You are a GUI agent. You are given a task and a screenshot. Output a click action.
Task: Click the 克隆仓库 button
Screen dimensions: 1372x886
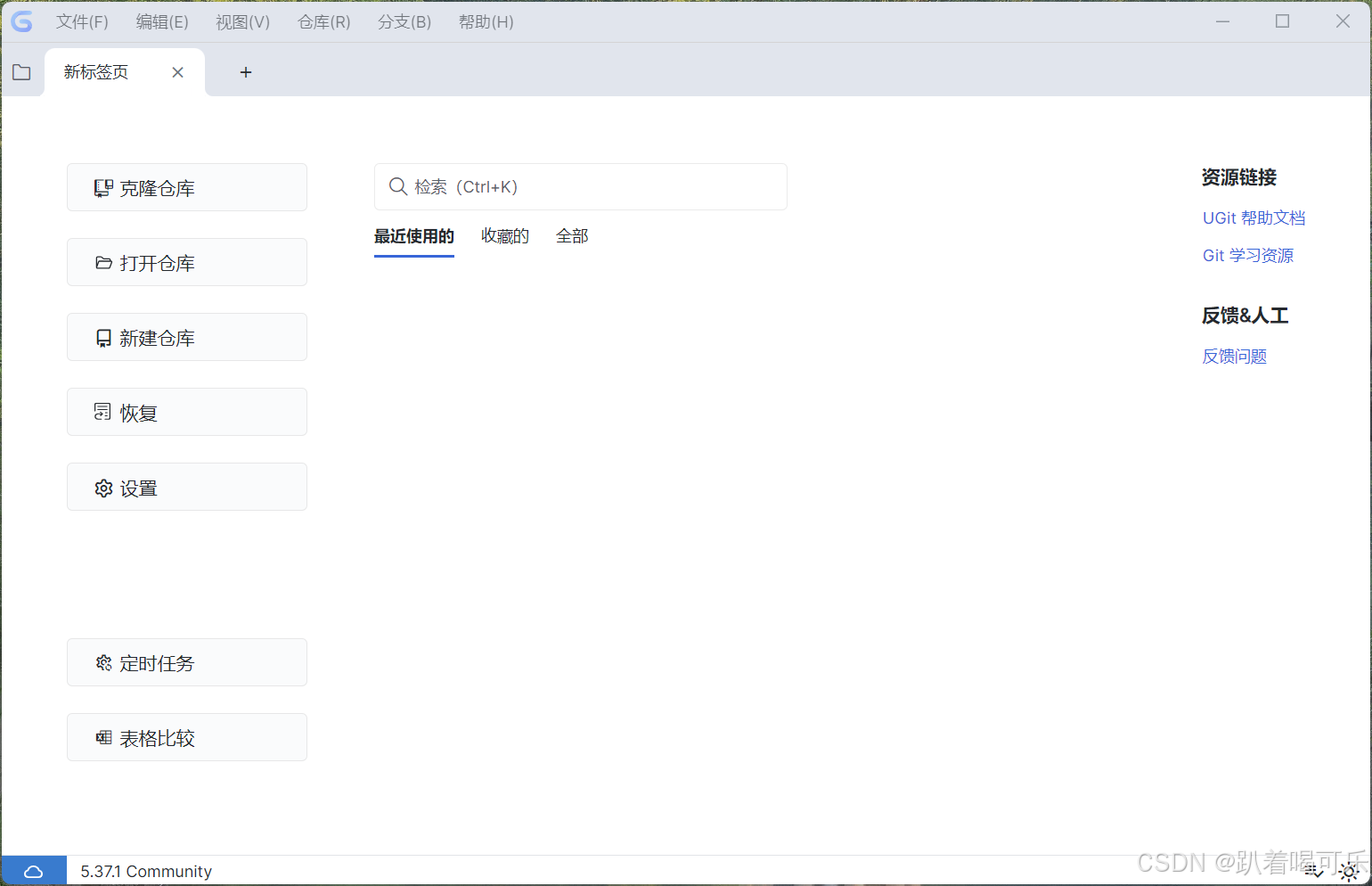pyautogui.click(x=187, y=187)
